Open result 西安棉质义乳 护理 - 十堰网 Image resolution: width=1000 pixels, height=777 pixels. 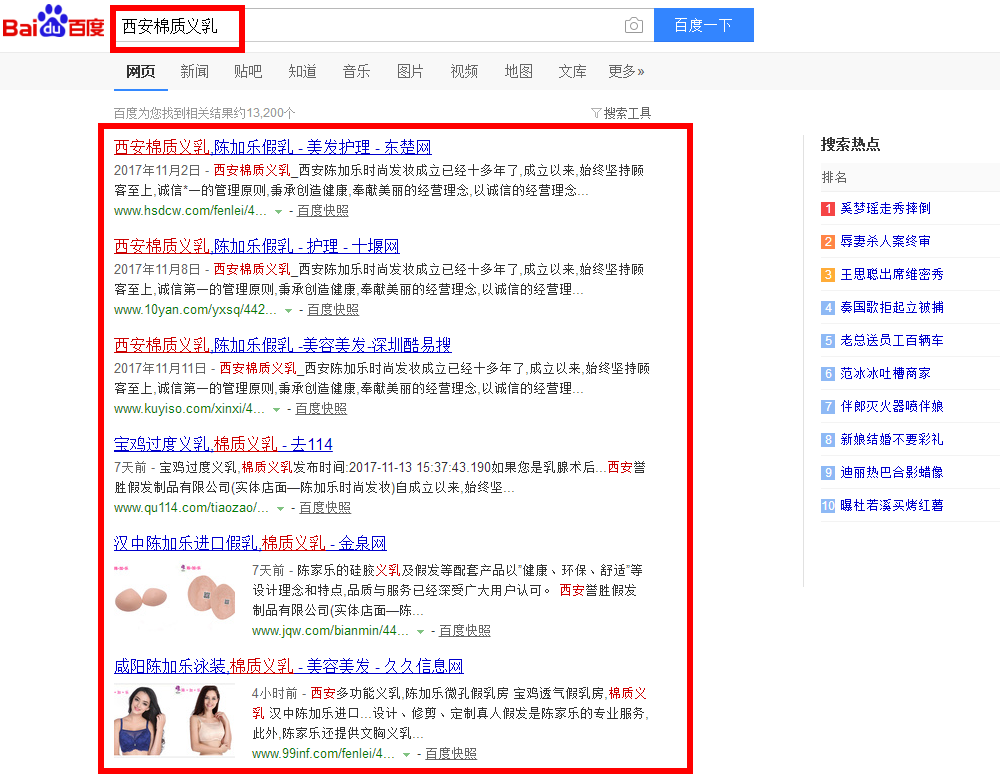click(x=256, y=246)
